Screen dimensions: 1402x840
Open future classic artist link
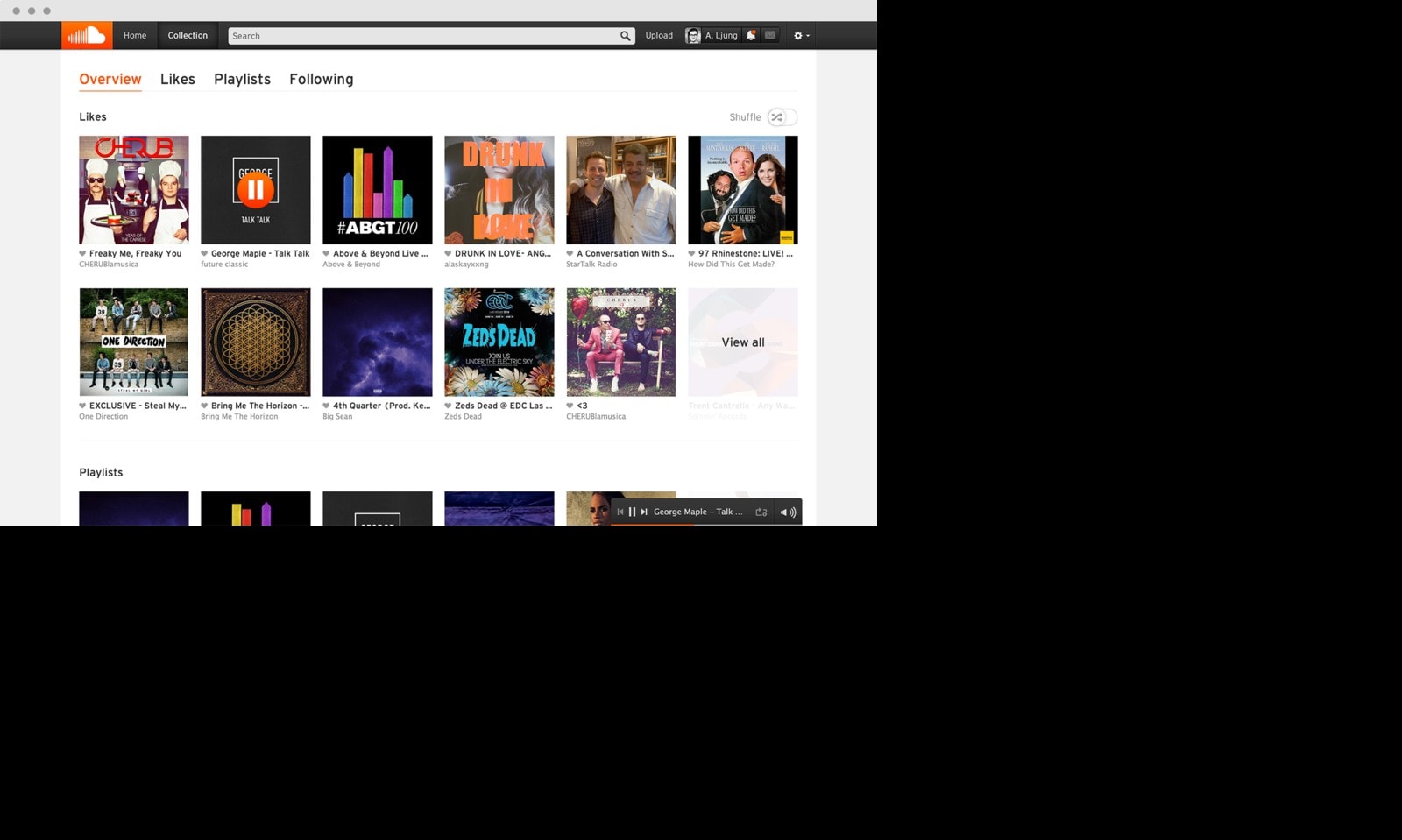224,265
